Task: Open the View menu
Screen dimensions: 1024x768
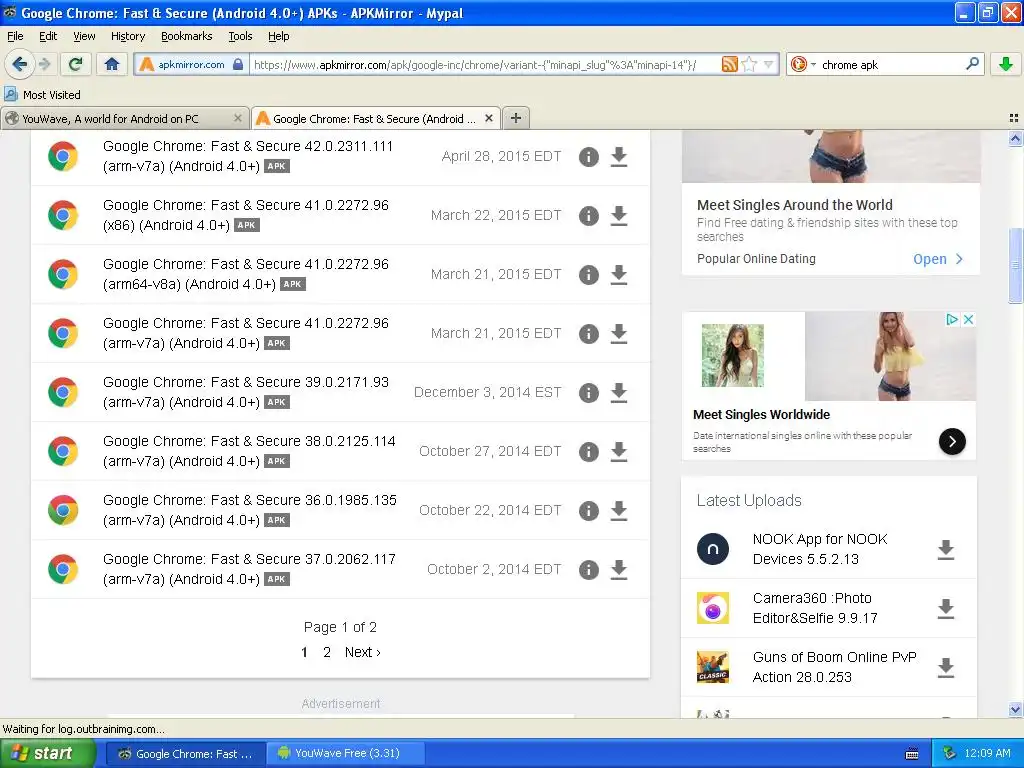Action: [x=84, y=36]
